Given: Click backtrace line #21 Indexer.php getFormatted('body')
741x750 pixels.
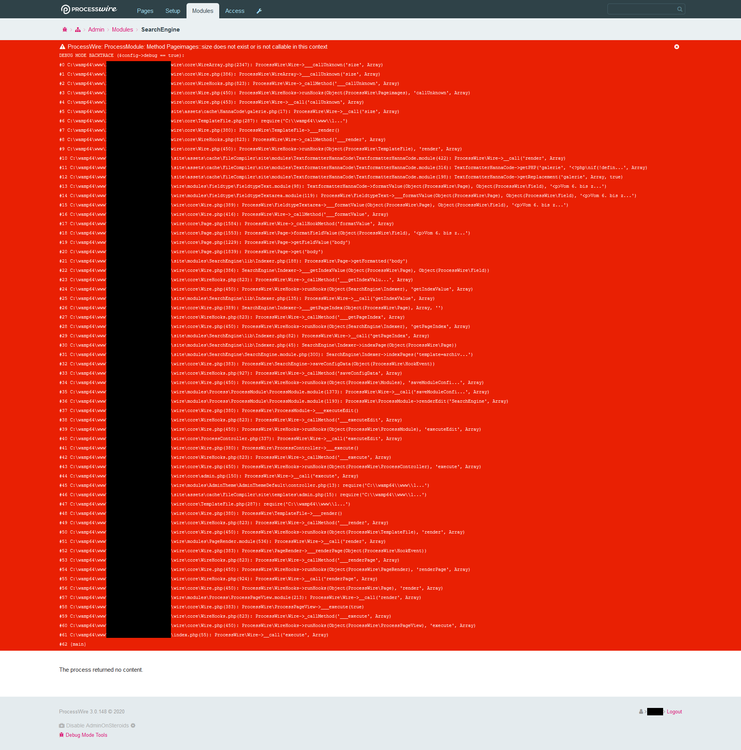Looking at the screenshot, I should (233, 261).
